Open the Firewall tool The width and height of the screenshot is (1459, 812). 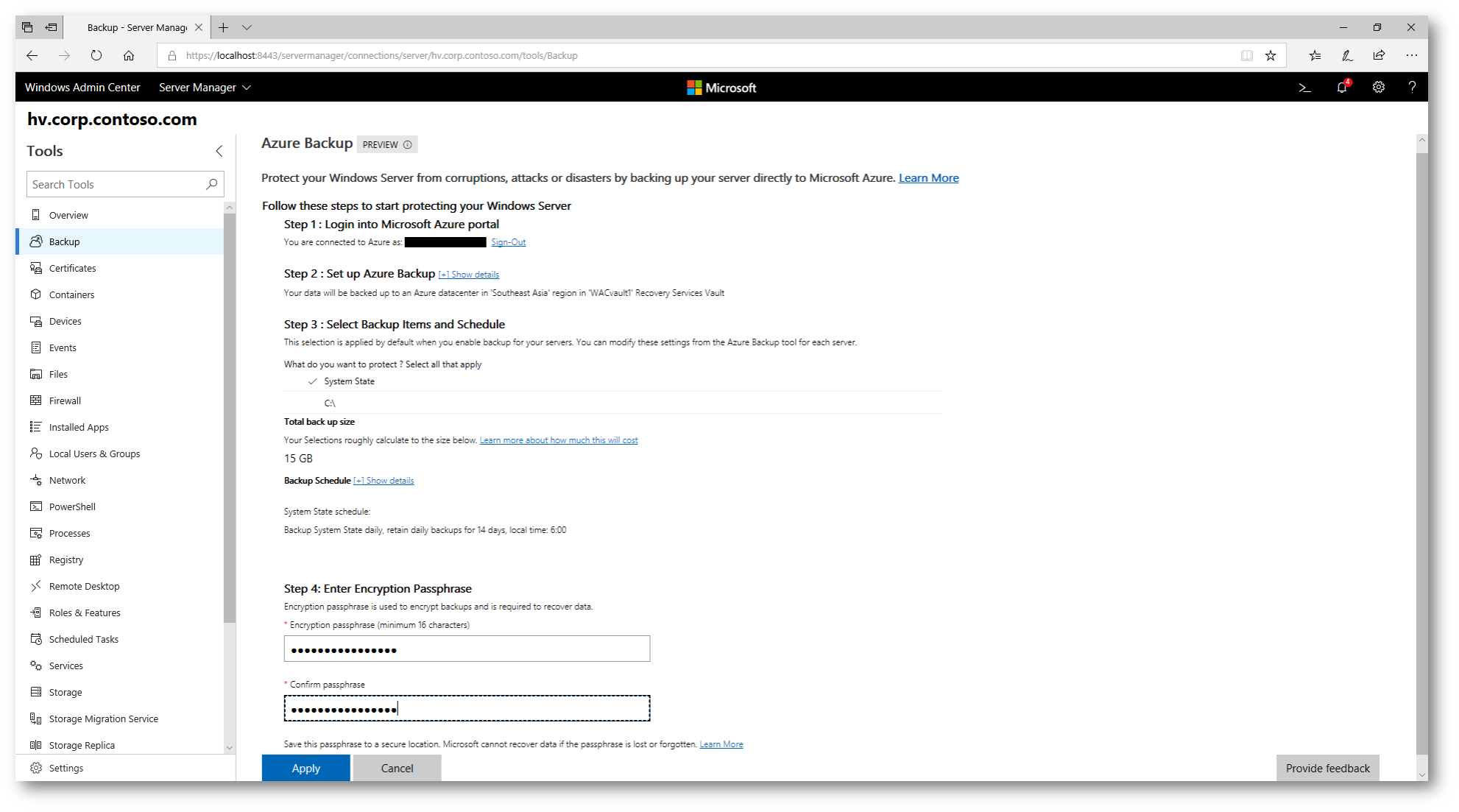coord(65,400)
